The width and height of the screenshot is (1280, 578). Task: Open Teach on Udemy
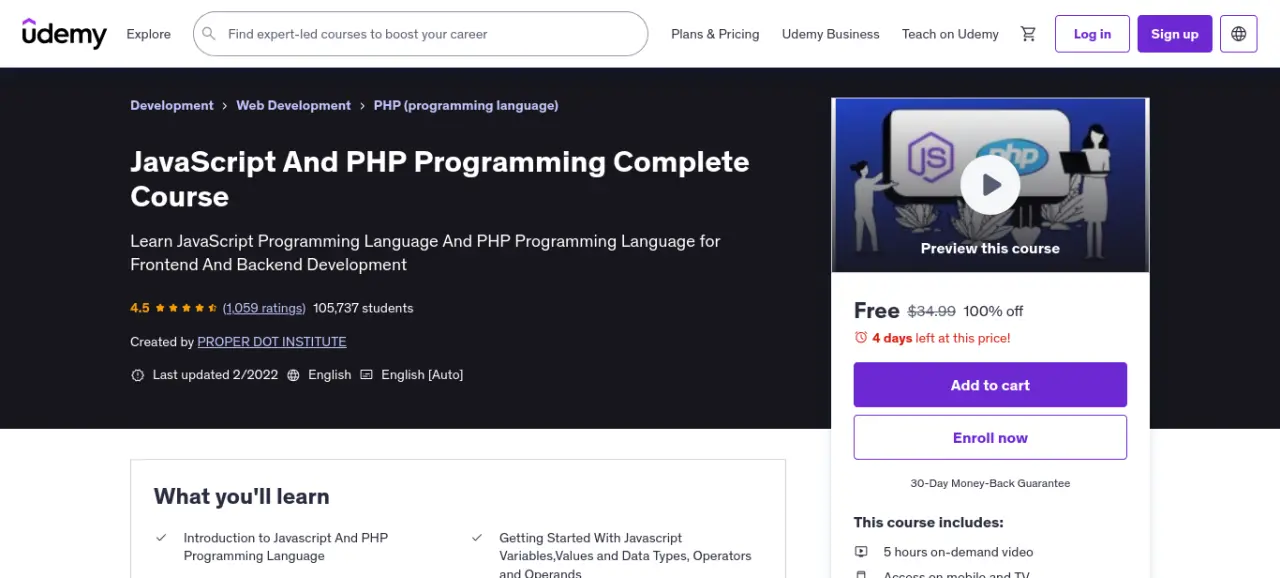pyautogui.click(x=950, y=34)
